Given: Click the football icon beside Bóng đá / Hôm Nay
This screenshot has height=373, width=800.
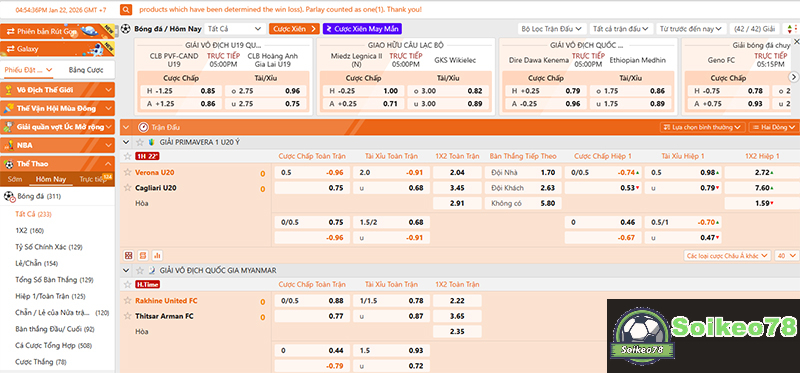Looking at the screenshot, I should (126, 29).
